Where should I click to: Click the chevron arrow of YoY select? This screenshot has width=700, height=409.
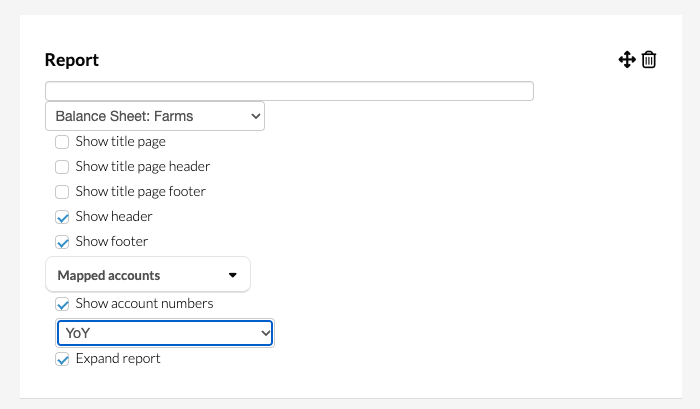pyautogui.click(x=265, y=333)
